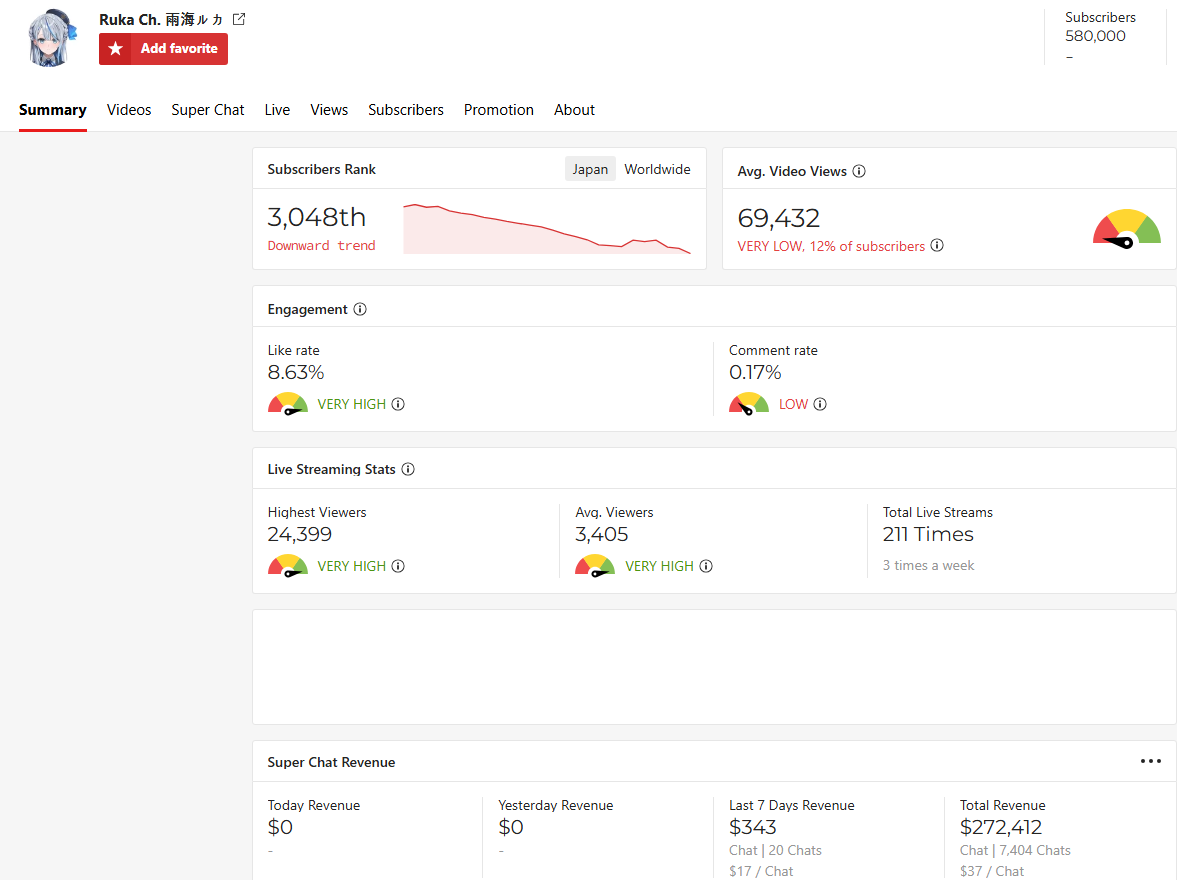Switch to the Videos tab
This screenshot has width=1177, height=880.
click(x=128, y=110)
